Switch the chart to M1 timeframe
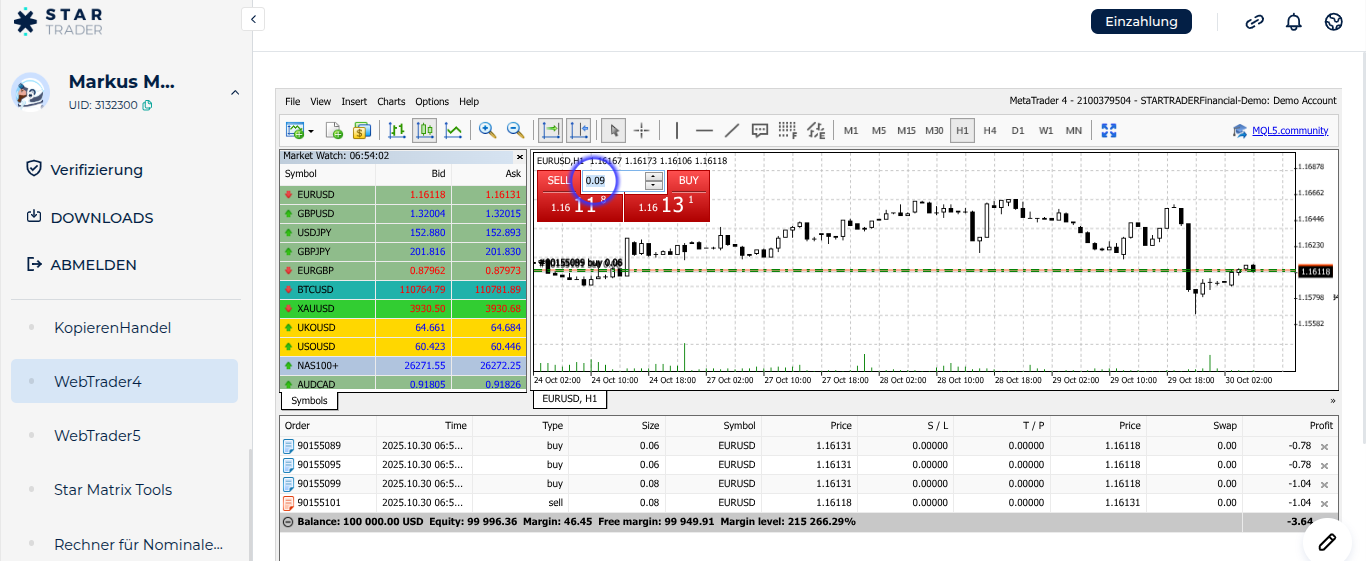The width and height of the screenshot is (1366, 561). [851, 130]
